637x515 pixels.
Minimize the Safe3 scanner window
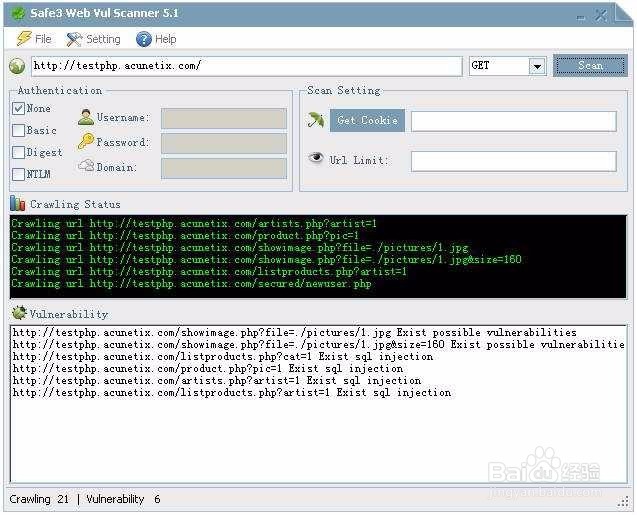pyautogui.click(x=580, y=16)
